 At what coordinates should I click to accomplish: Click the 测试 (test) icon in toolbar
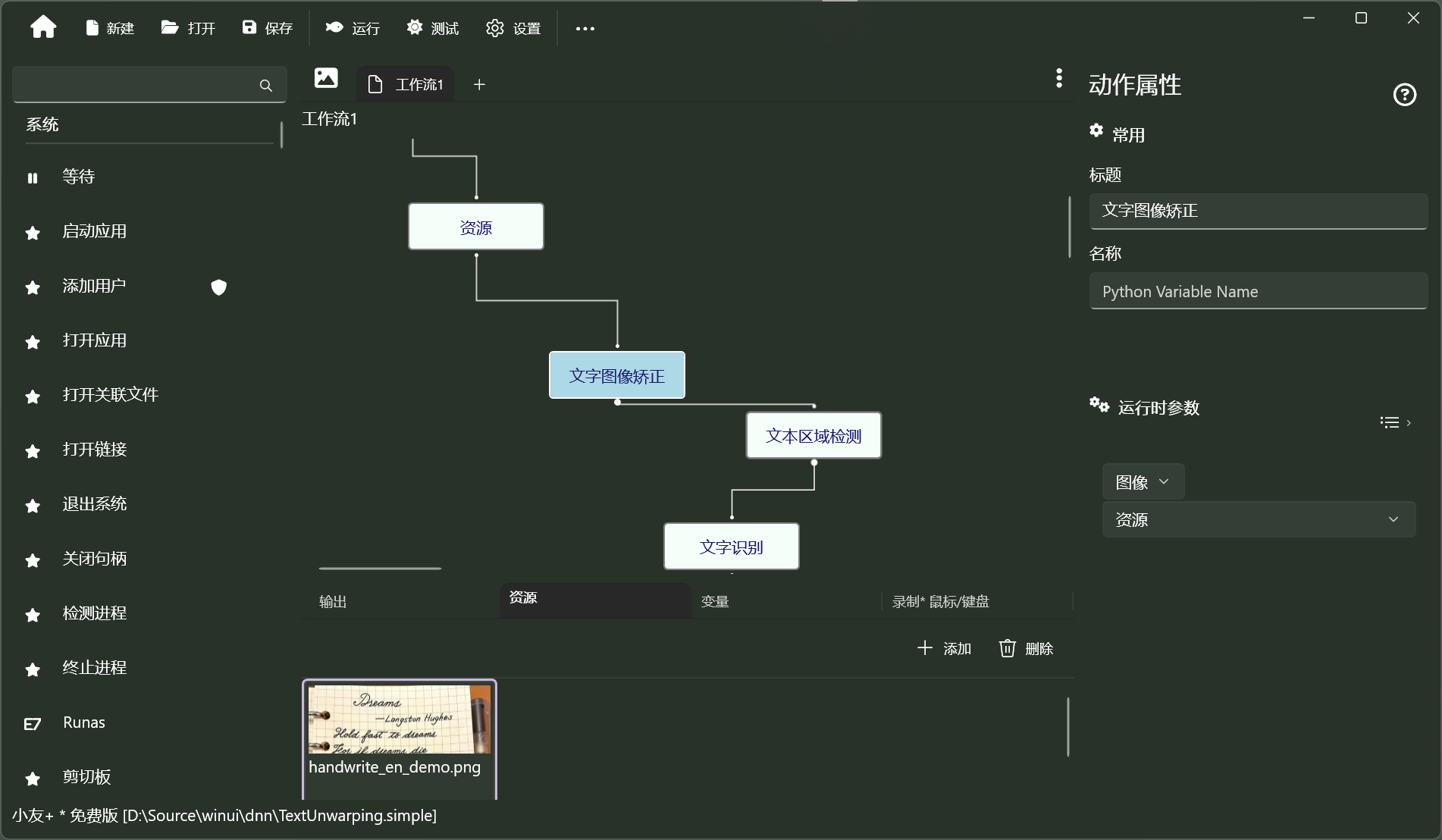[x=415, y=27]
